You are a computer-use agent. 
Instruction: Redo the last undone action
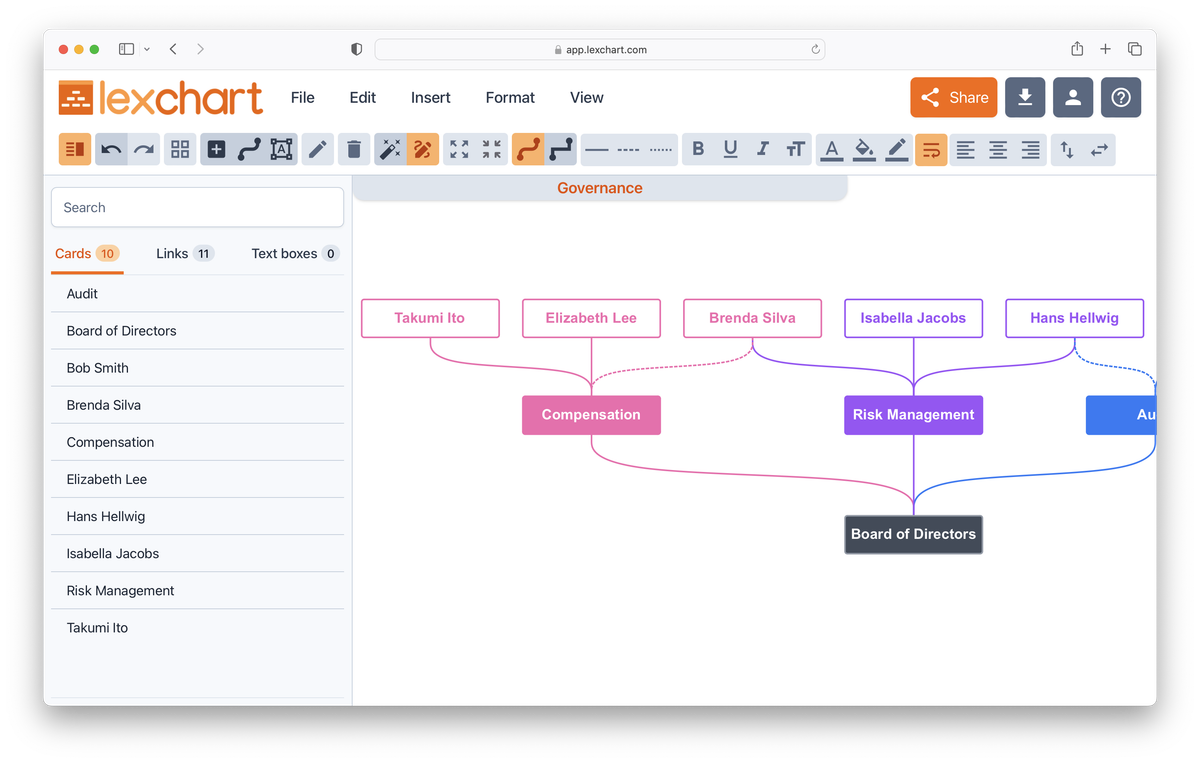pyautogui.click(x=144, y=150)
